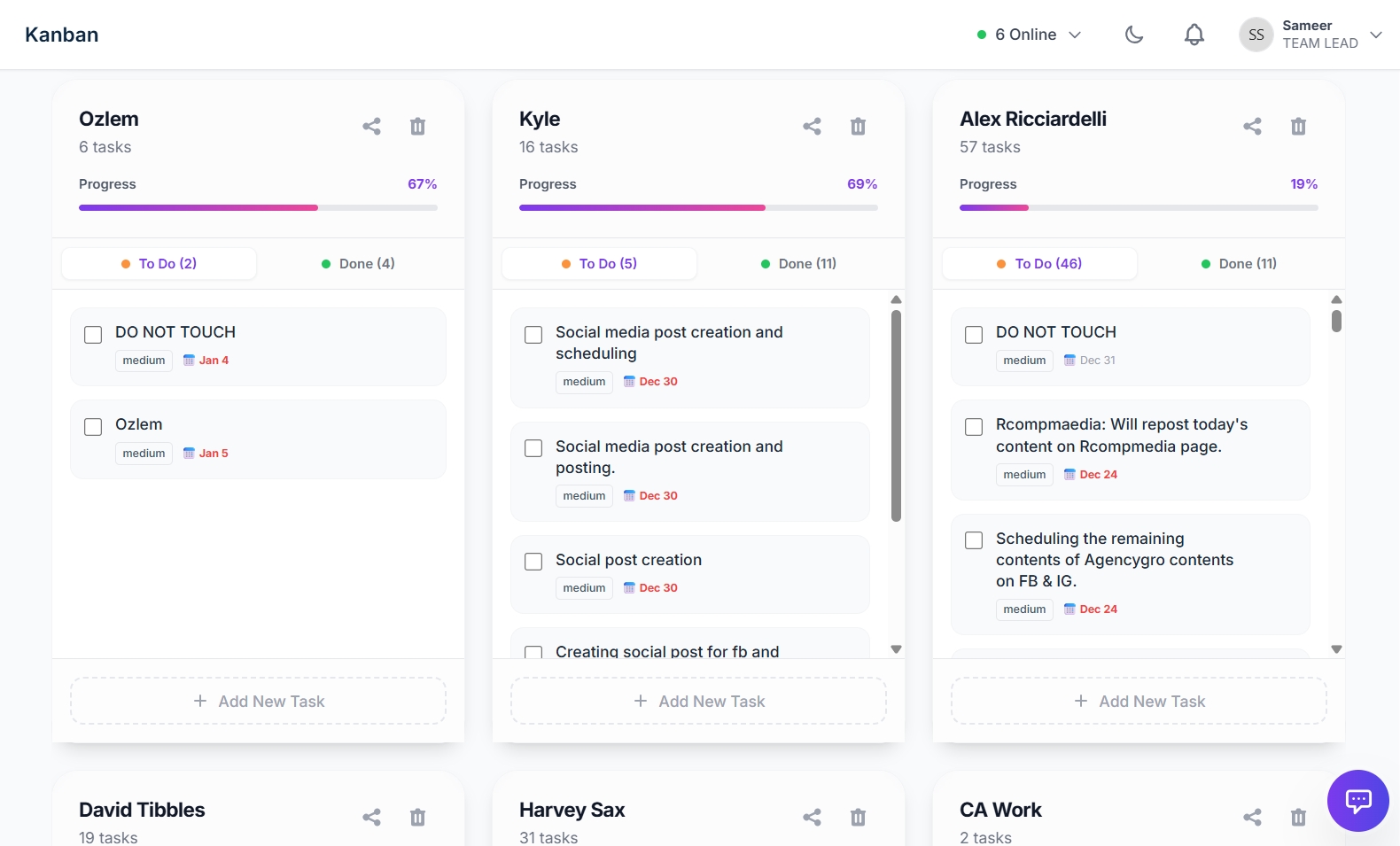Viewport: 1400px width, 846px height.
Task: Open the chat bubble widget
Action: [x=1357, y=801]
